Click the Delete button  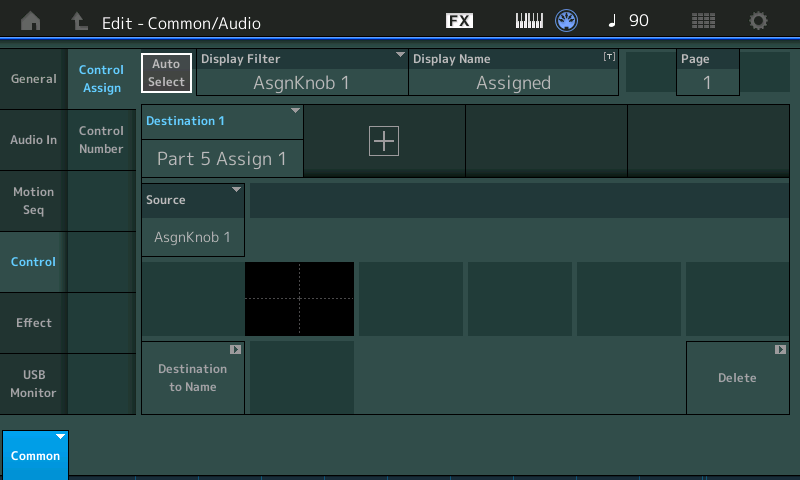pos(737,378)
